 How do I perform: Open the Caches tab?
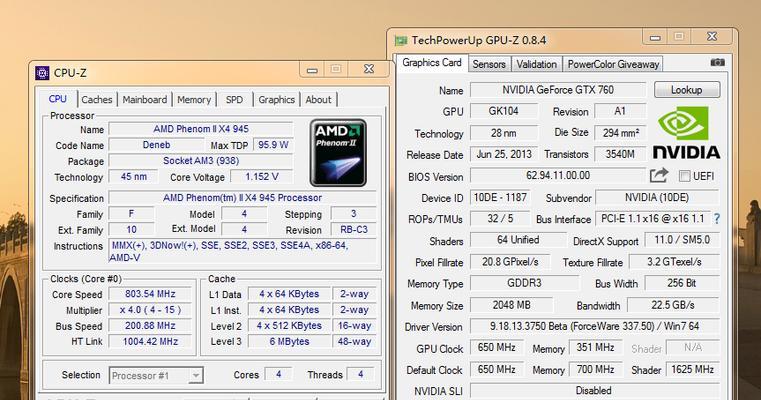pos(97,100)
